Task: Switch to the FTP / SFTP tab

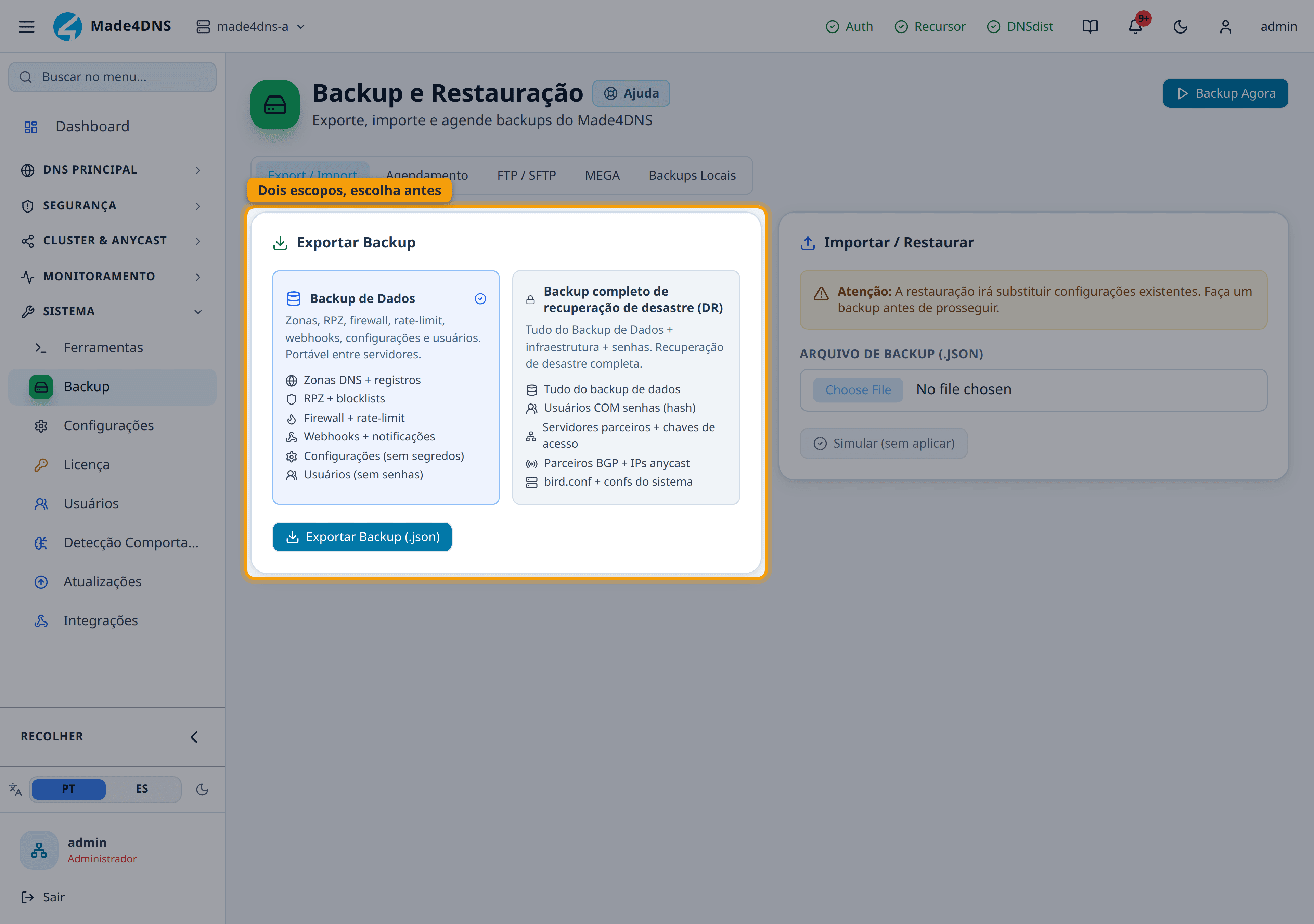Action: pyautogui.click(x=527, y=175)
